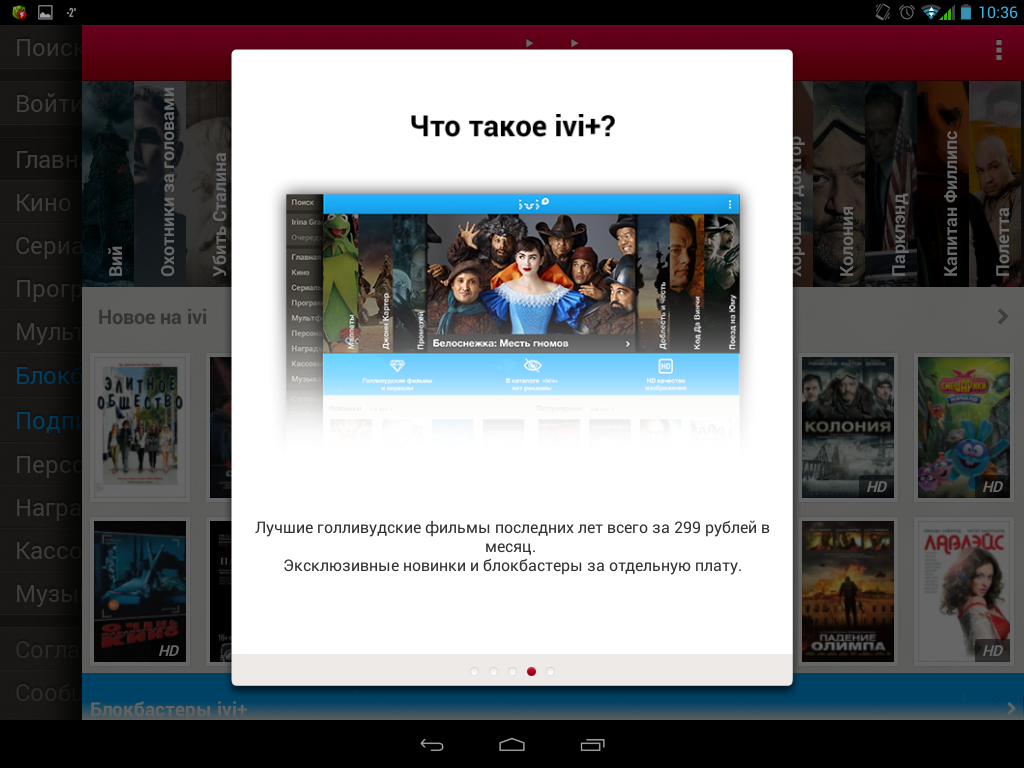Select the second page indicator dot
This screenshot has width=1024, height=768.
point(493,671)
